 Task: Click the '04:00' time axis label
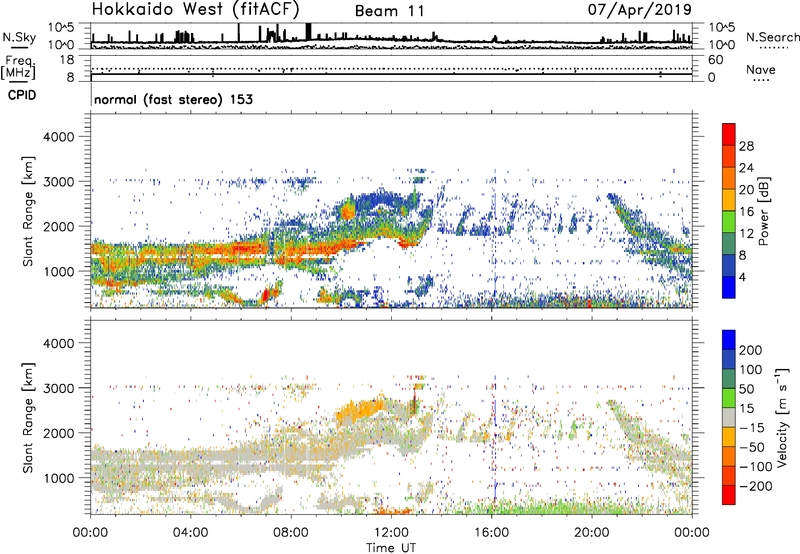coord(191,533)
